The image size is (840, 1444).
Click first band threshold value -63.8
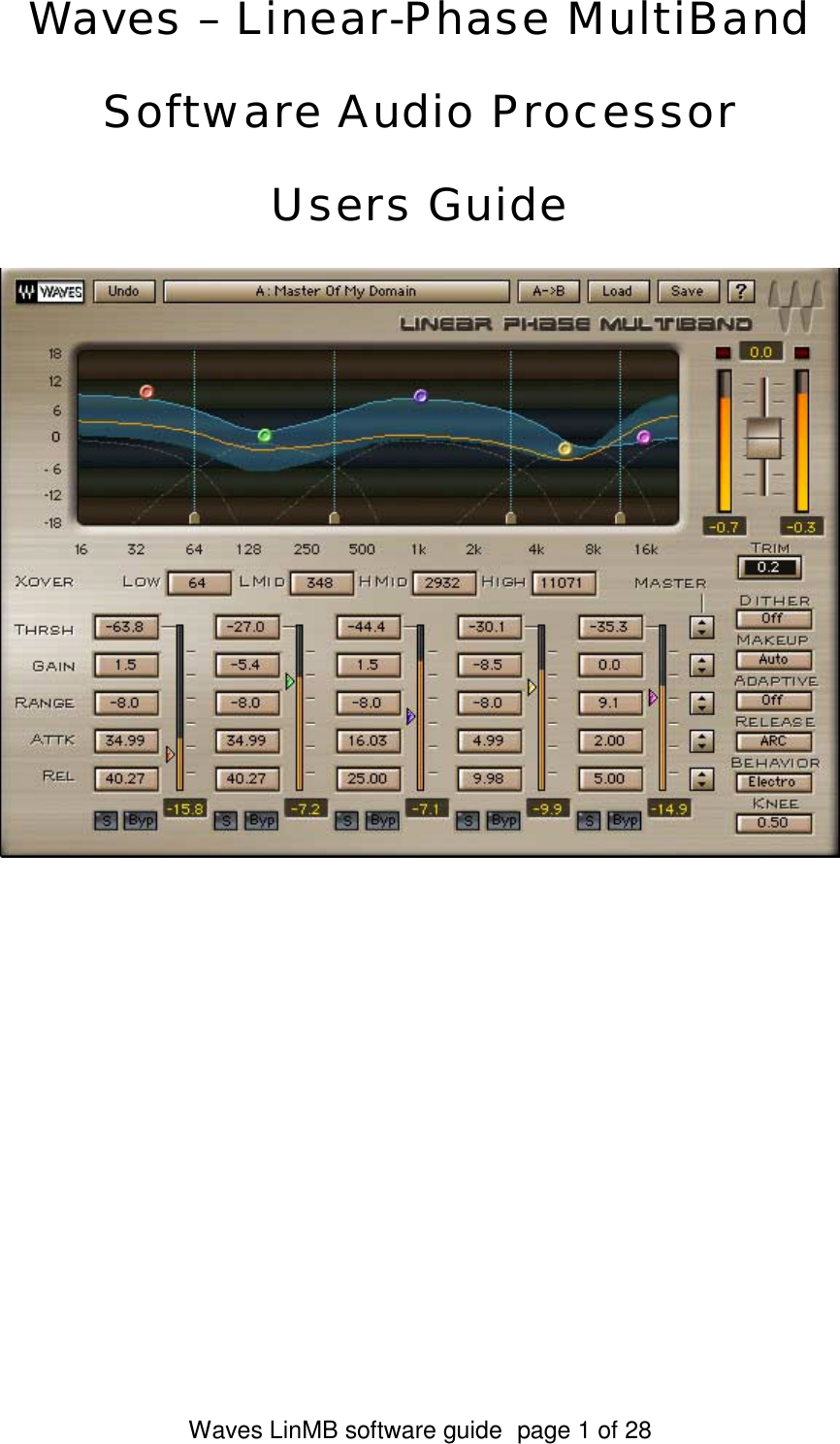(126, 628)
